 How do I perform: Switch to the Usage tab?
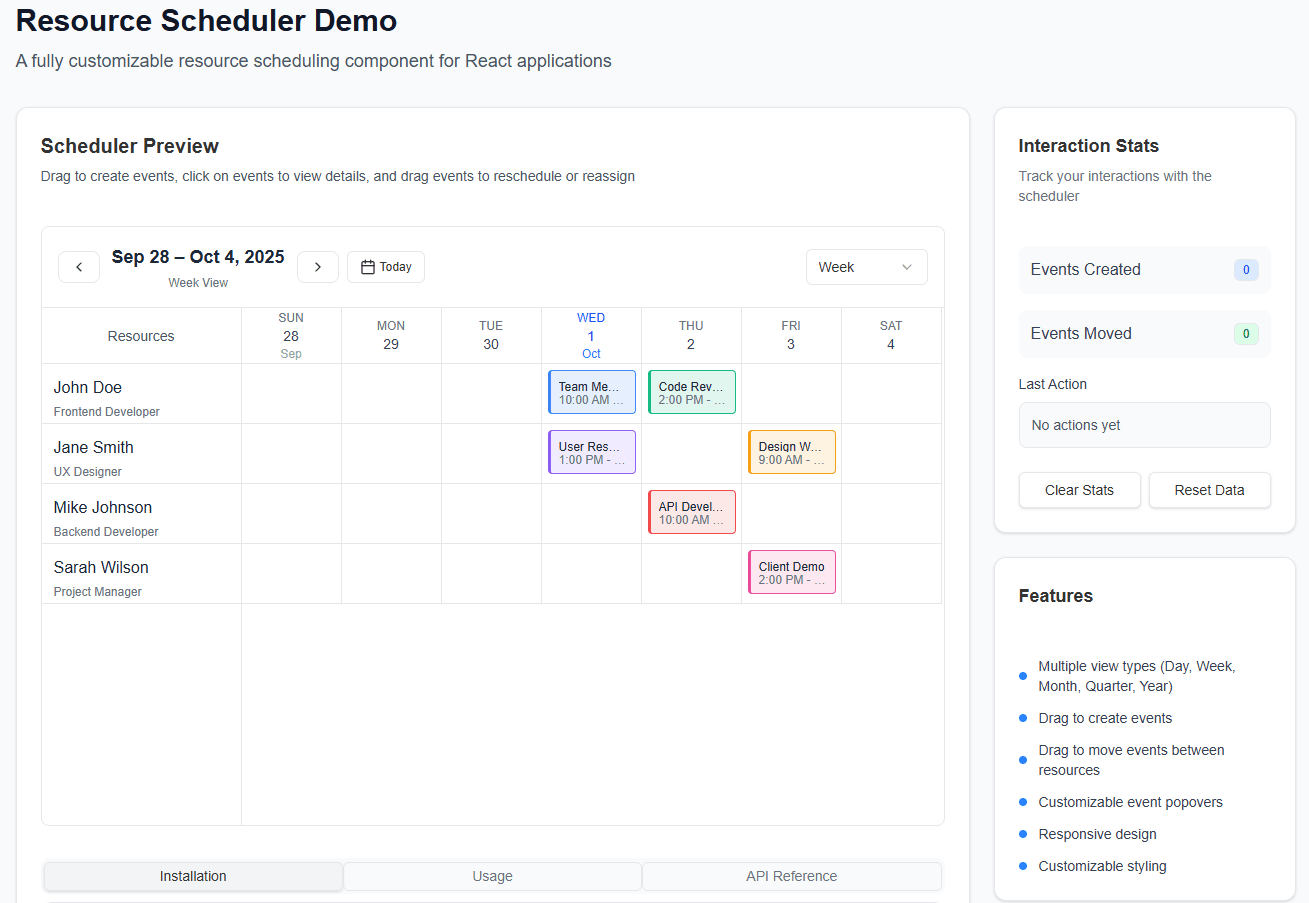pyautogui.click(x=492, y=876)
